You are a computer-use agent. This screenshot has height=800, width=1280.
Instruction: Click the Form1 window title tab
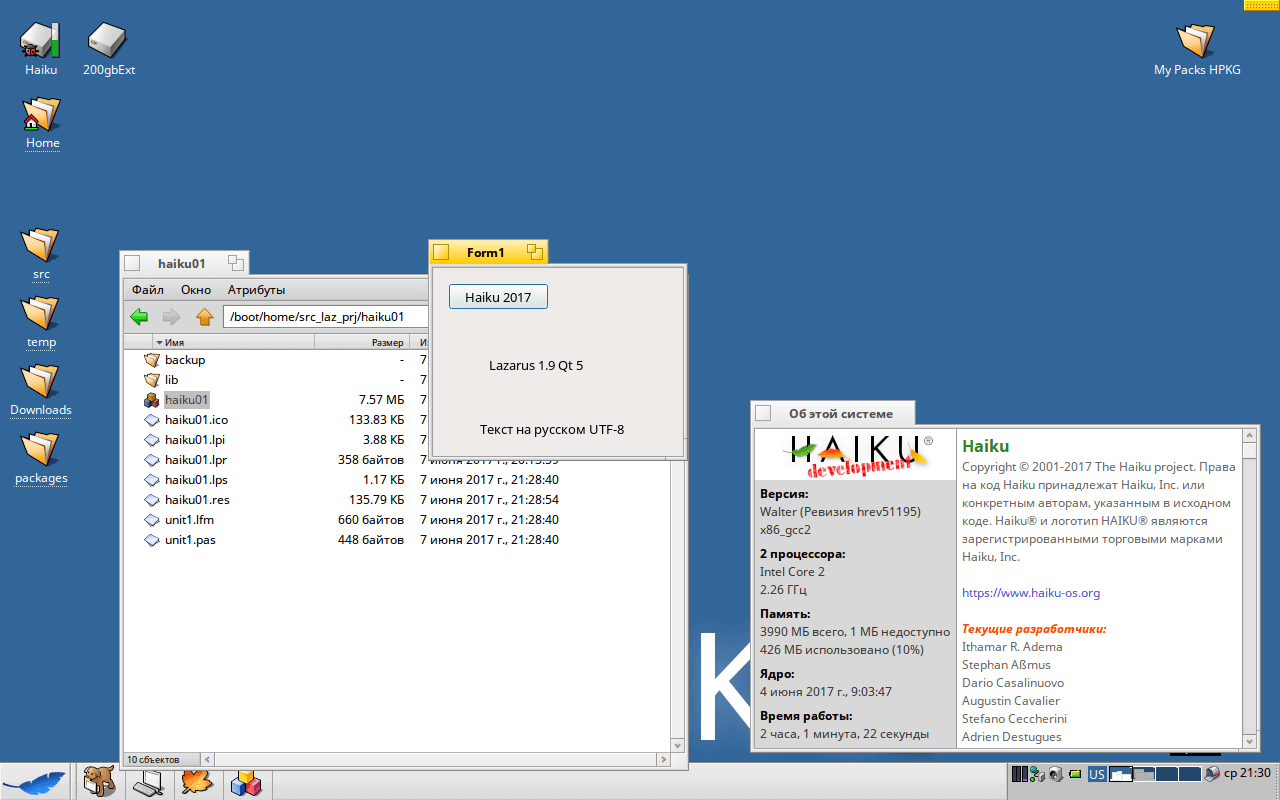486,253
